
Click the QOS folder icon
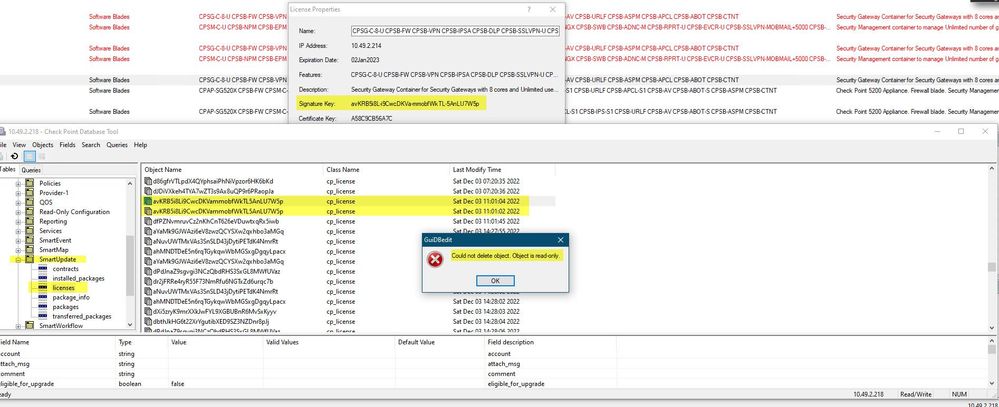coord(30,203)
